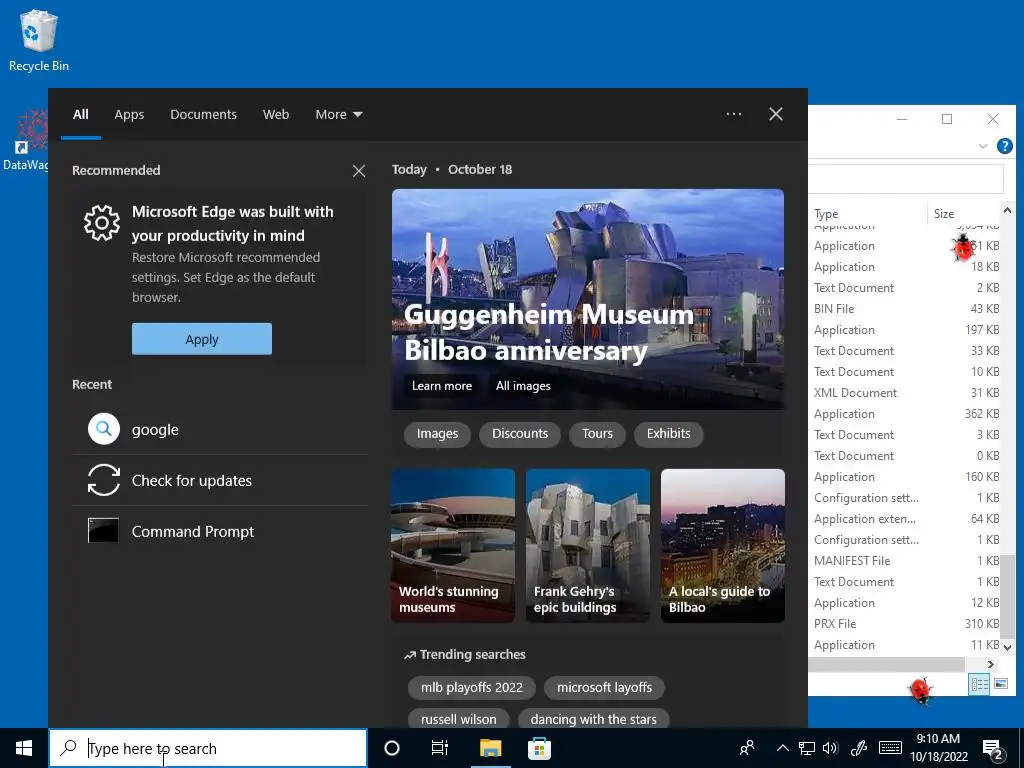Screen dimensions: 1024x768
Task: Select the XML Document row in Explorer
Action: click(905, 392)
